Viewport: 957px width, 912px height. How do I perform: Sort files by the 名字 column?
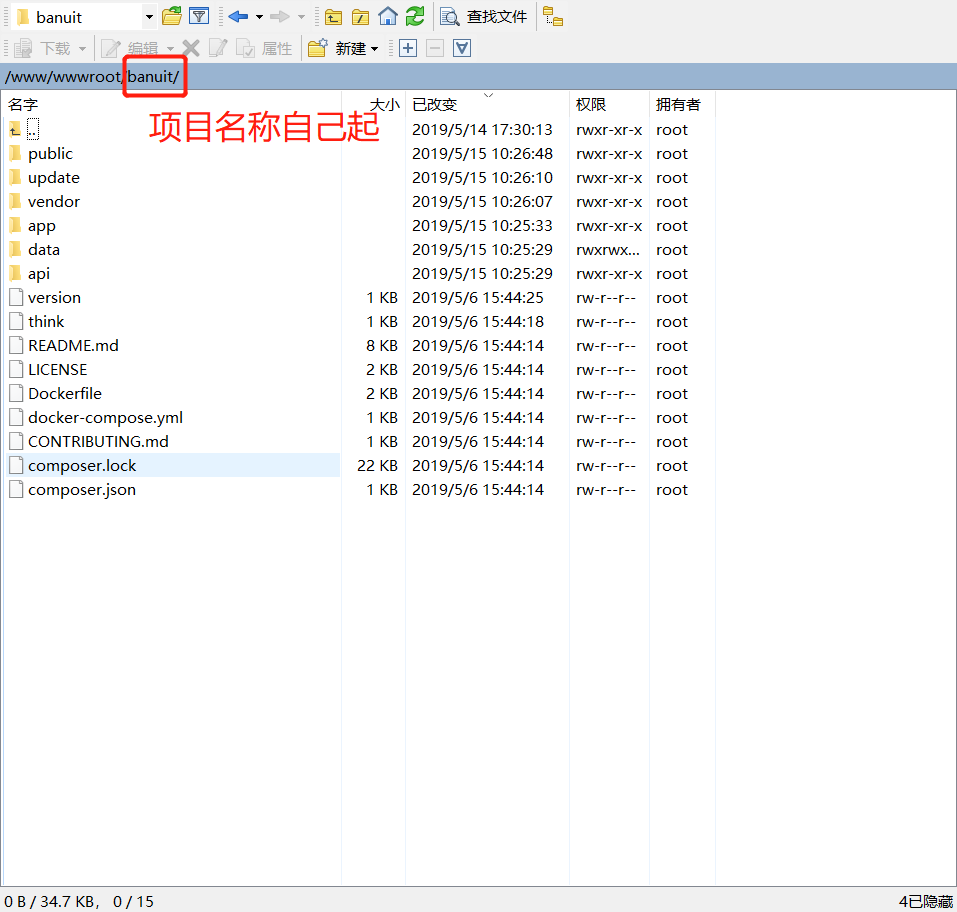tap(24, 104)
